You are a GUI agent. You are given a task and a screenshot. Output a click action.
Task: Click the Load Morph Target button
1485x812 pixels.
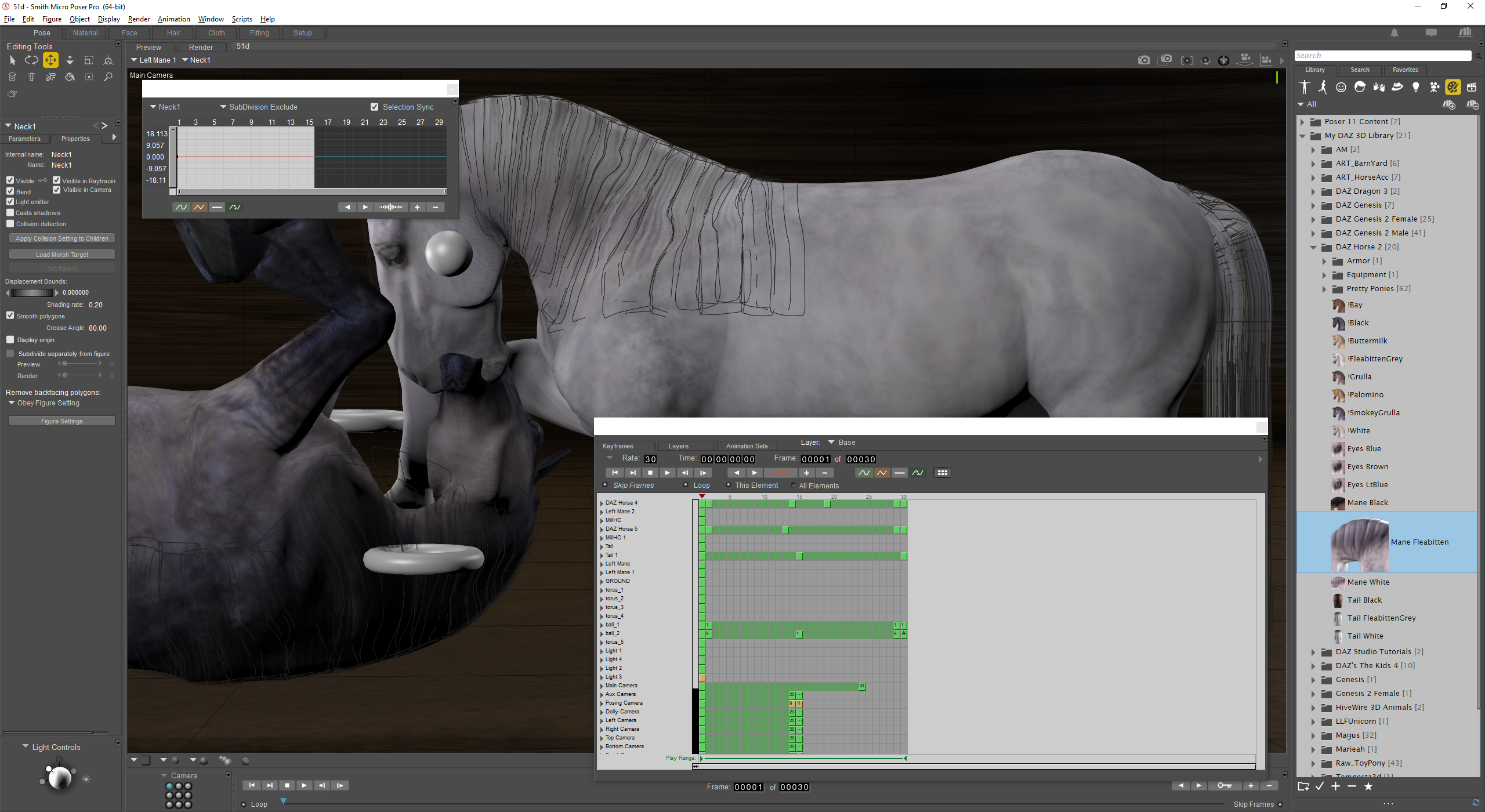click(62, 255)
